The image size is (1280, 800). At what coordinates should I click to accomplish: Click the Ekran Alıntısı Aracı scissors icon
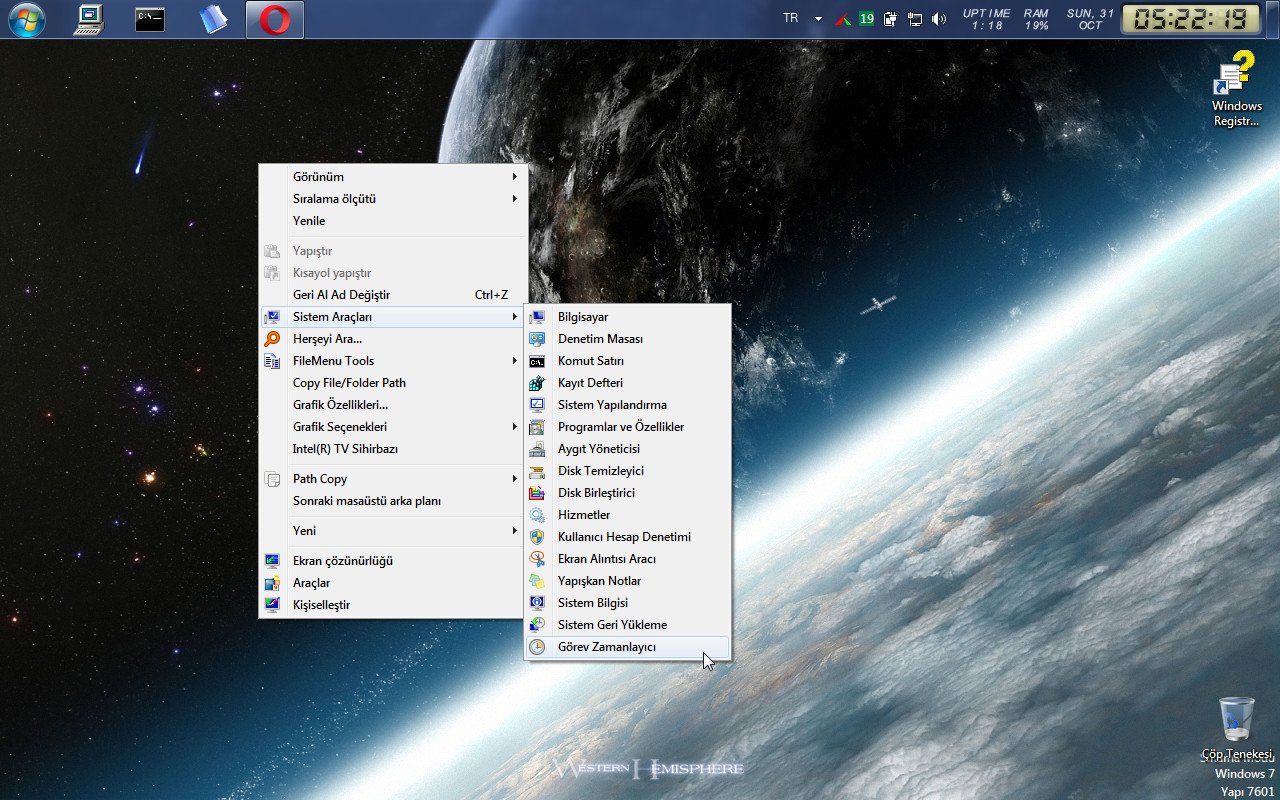[537, 559]
